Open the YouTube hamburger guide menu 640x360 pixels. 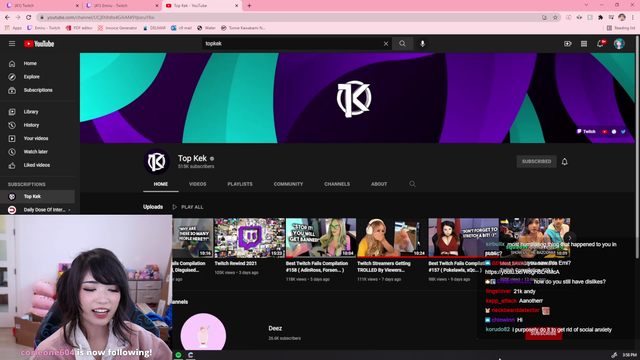(12, 44)
